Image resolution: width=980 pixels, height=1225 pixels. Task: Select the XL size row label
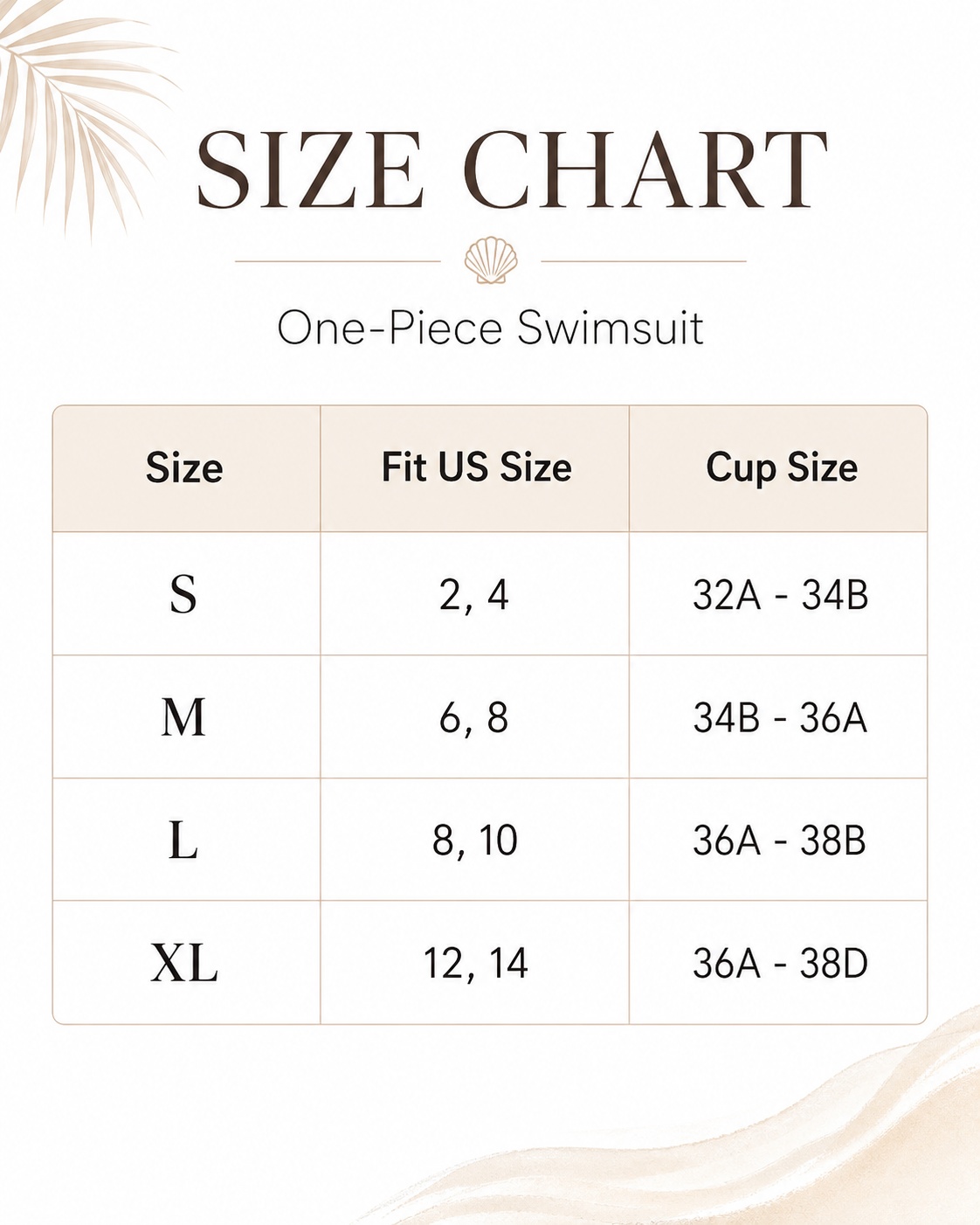pyautogui.click(x=183, y=964)
